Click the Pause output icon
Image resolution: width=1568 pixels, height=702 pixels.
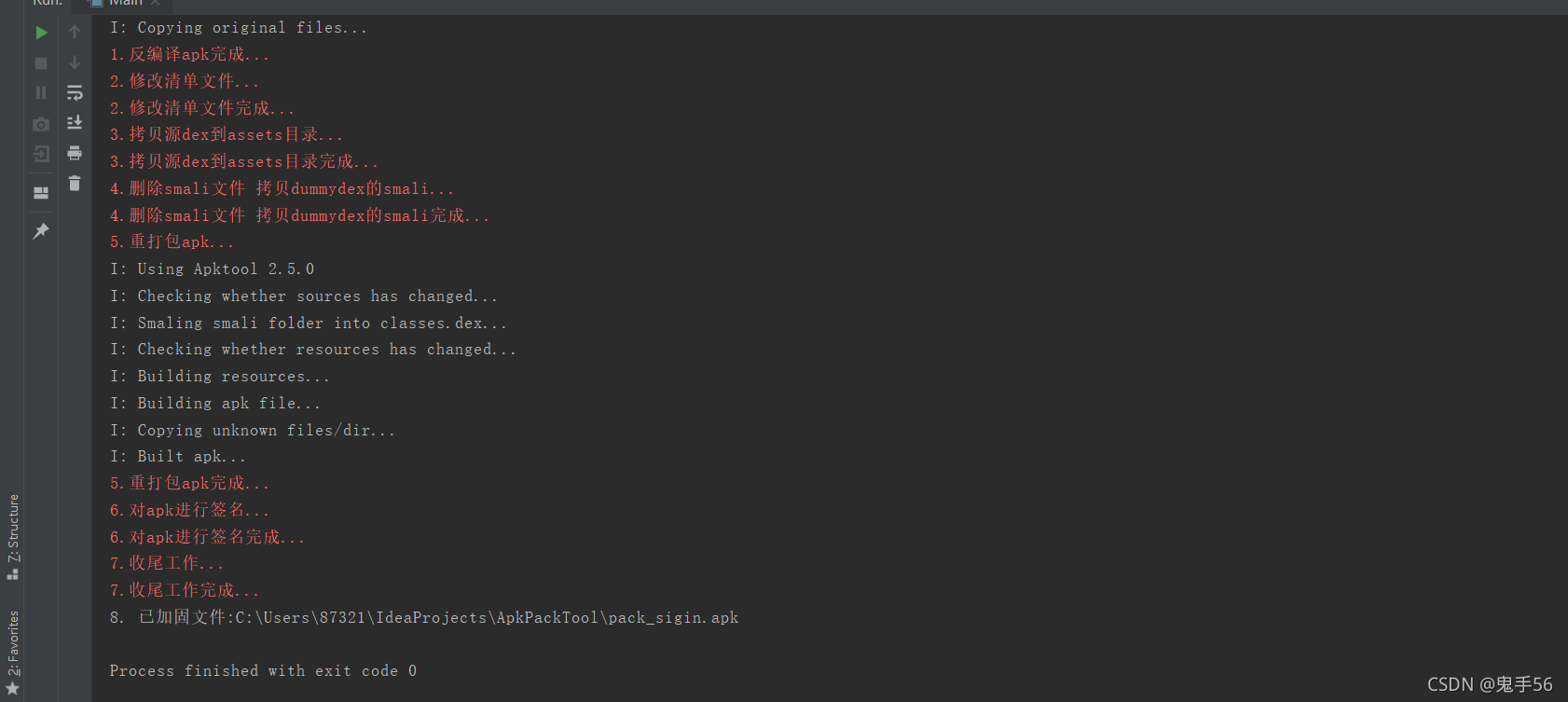point(41,93)
